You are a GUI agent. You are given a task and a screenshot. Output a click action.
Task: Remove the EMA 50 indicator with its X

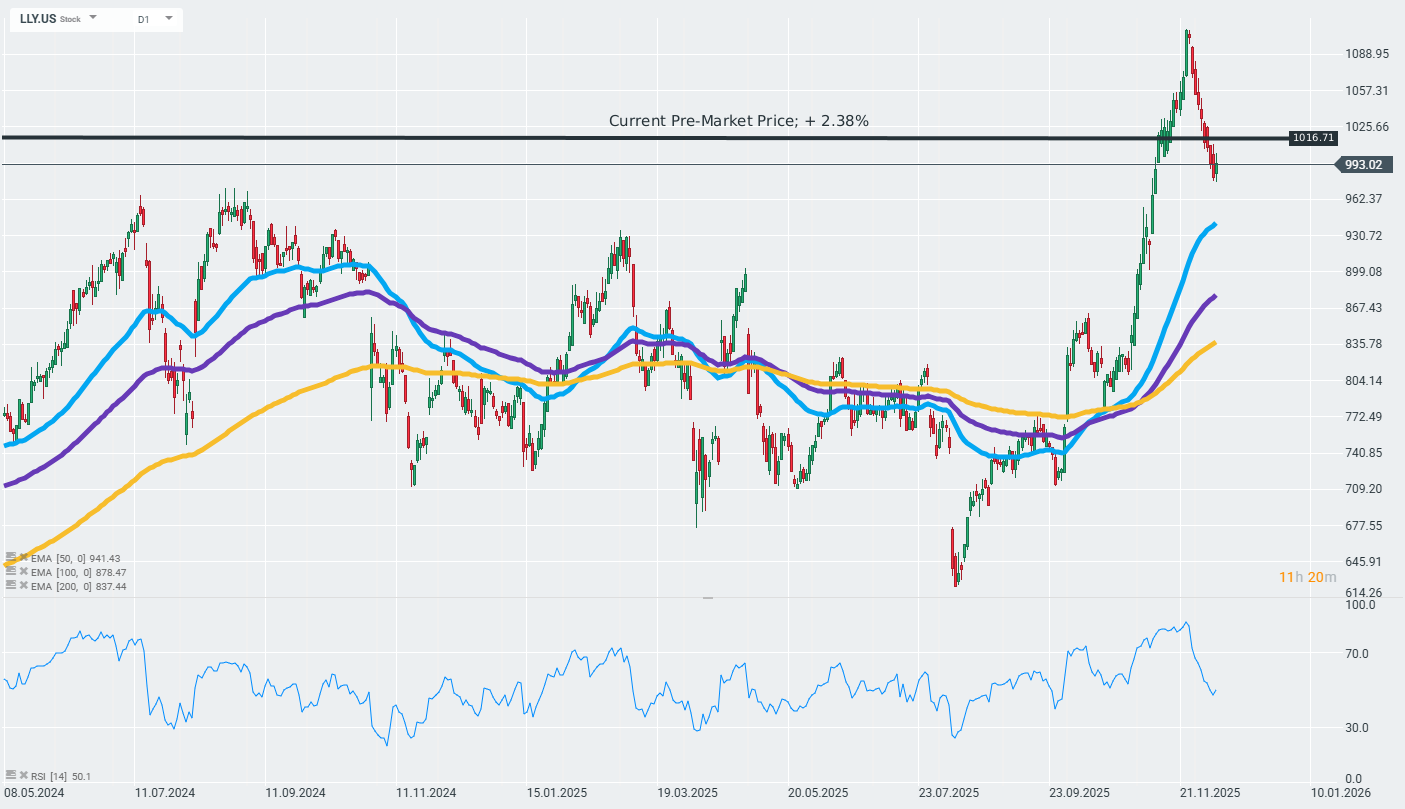click(24, 558)
